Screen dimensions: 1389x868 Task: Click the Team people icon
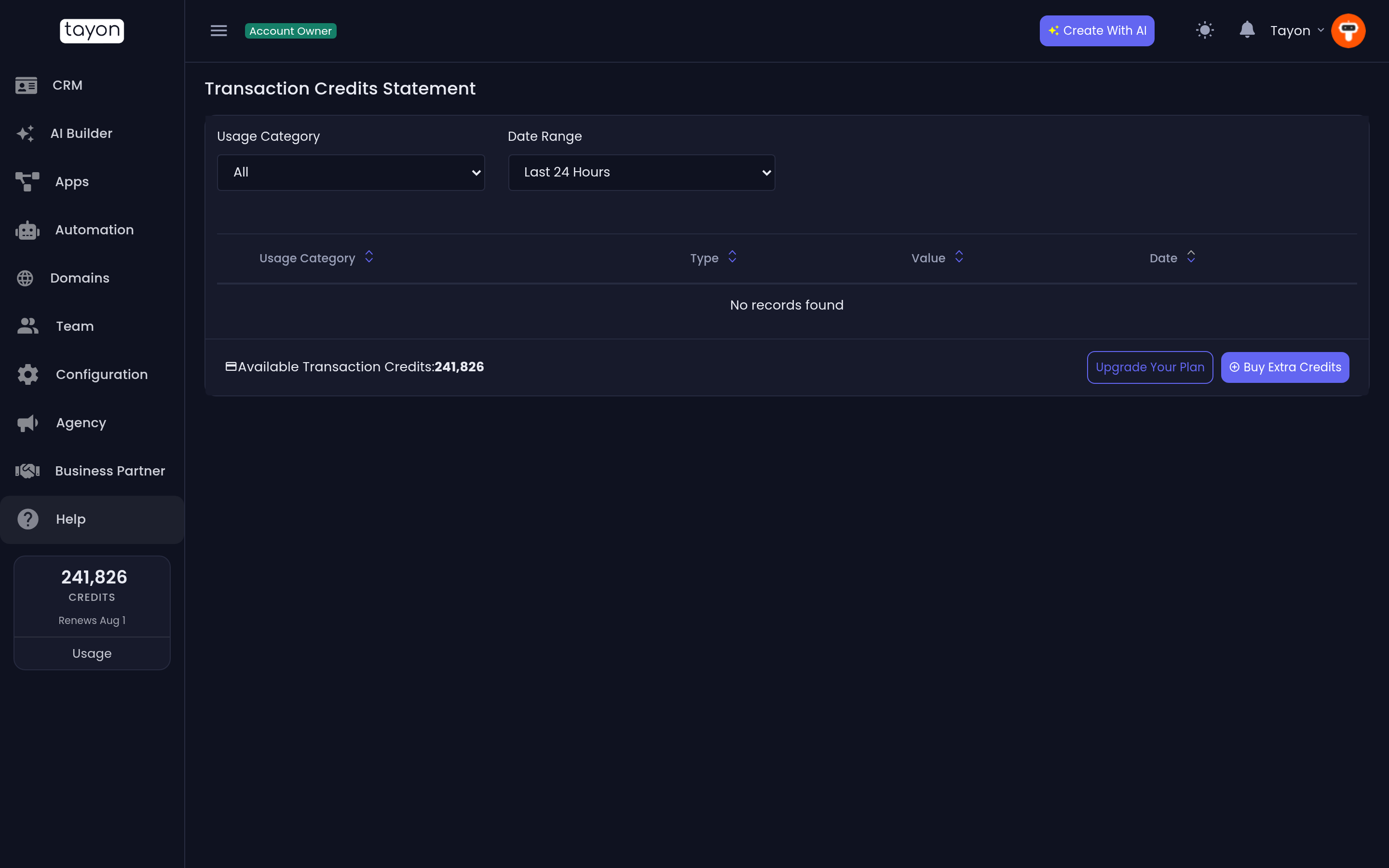pyautogui.click(x=27, y=326)
